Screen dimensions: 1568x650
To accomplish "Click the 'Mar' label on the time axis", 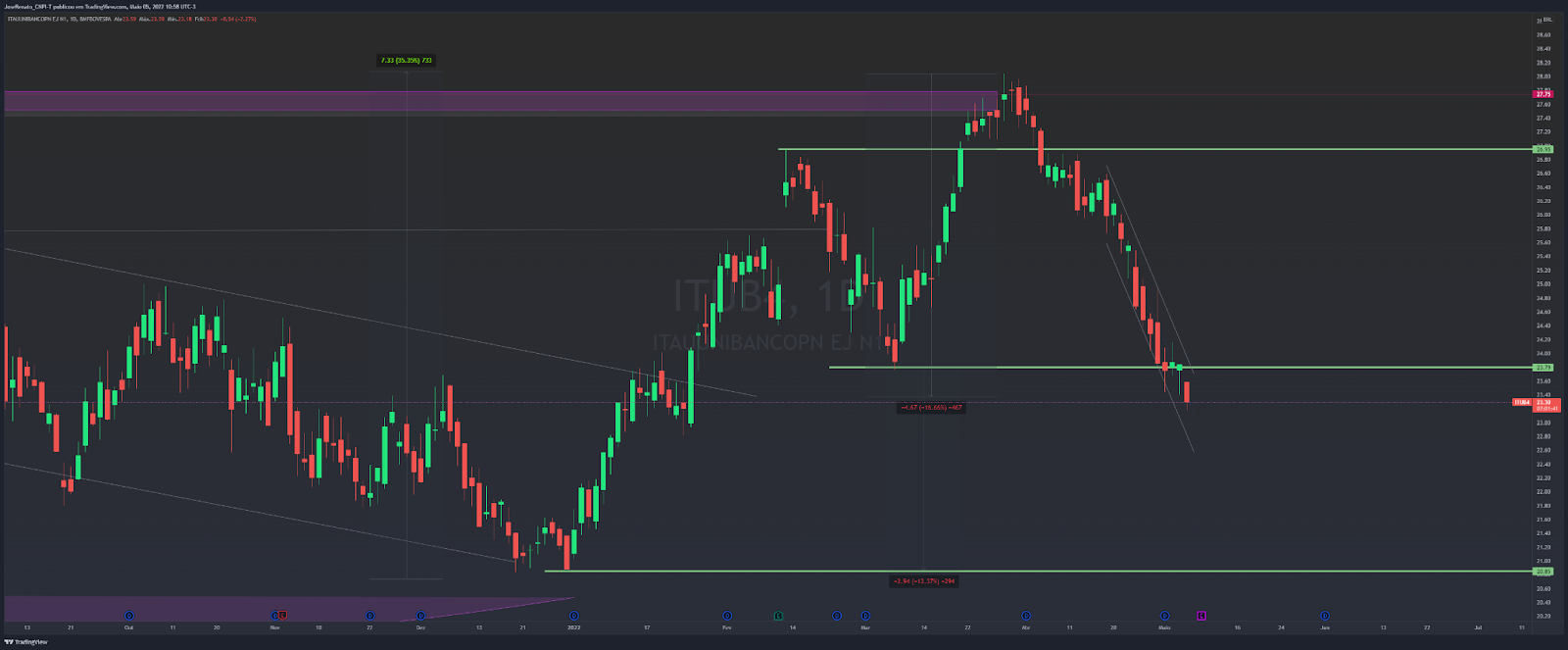I will pos(865,627).
